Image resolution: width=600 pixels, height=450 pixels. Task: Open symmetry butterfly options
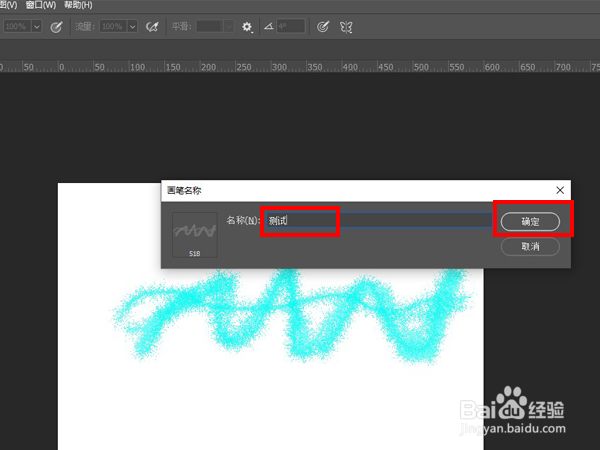(x=346, y=27)
